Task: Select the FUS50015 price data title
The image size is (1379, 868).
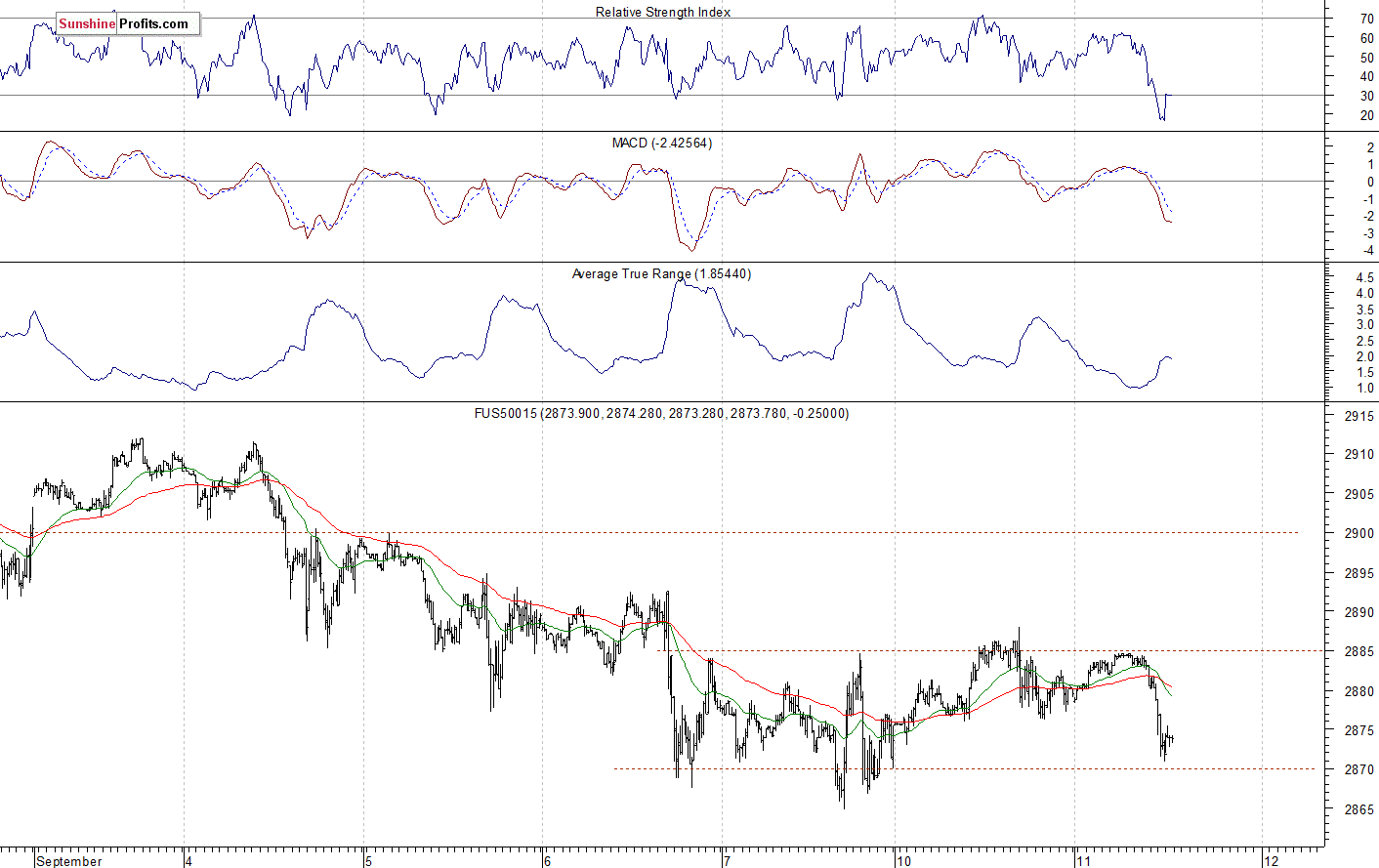Action: [662, 414]
